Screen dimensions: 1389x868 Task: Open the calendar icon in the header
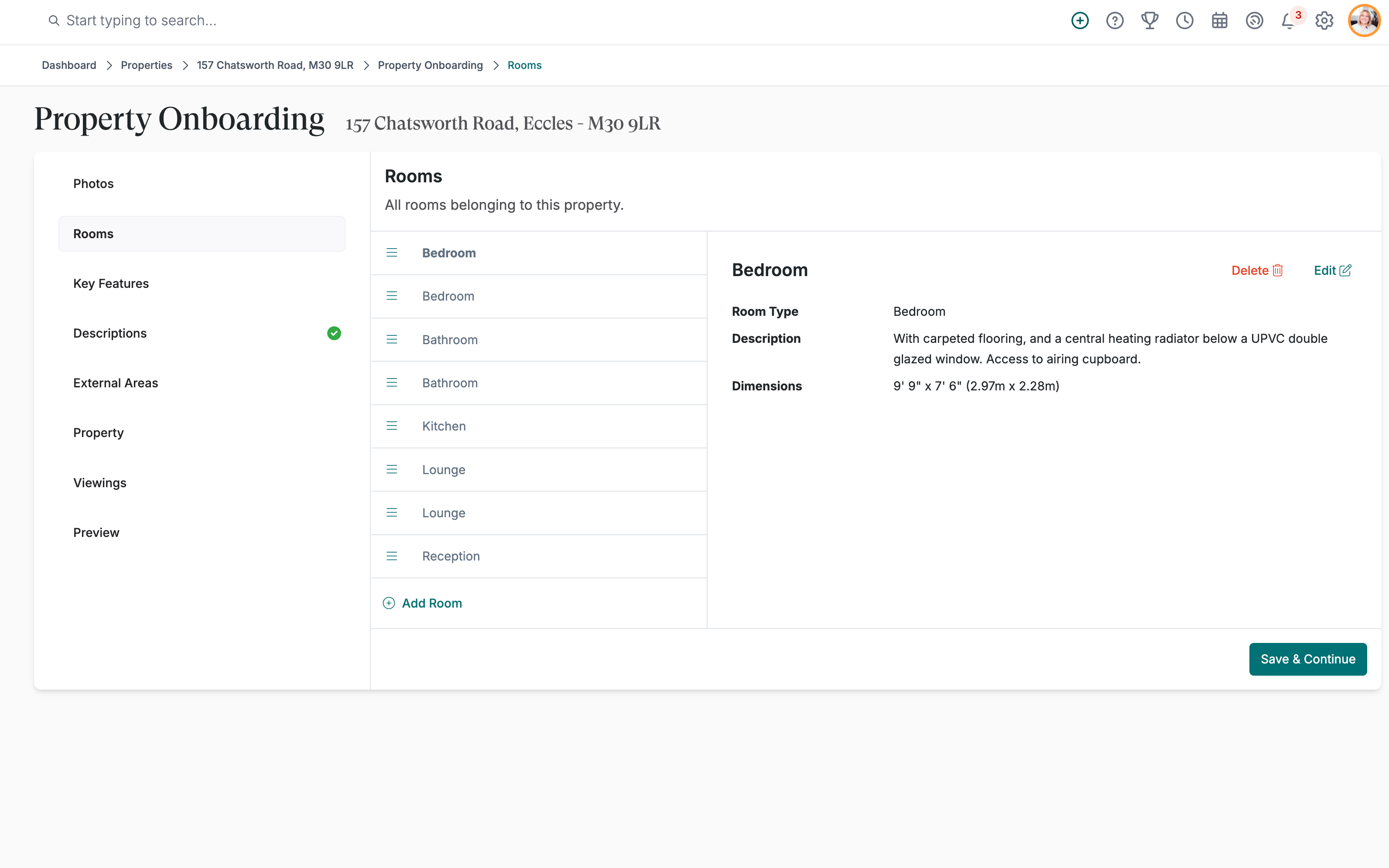click(1220, 21)
